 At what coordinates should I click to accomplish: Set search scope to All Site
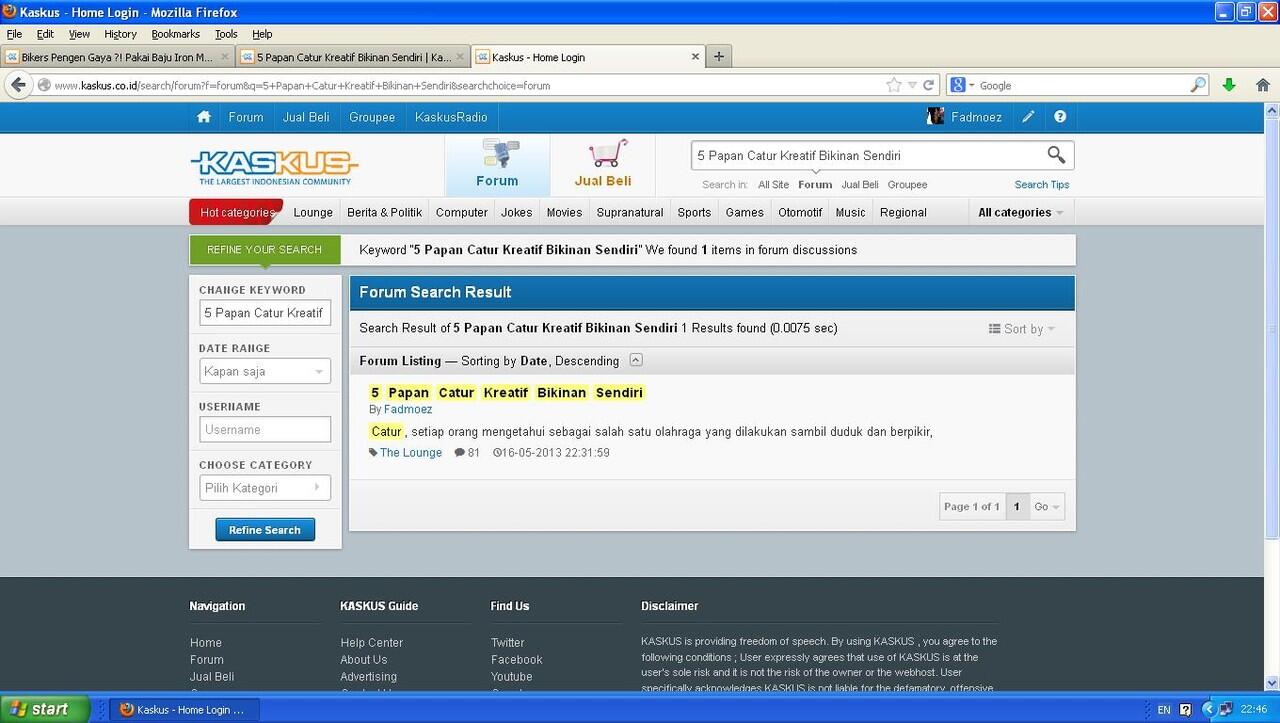pyautogui.click(x=773, y=184)
